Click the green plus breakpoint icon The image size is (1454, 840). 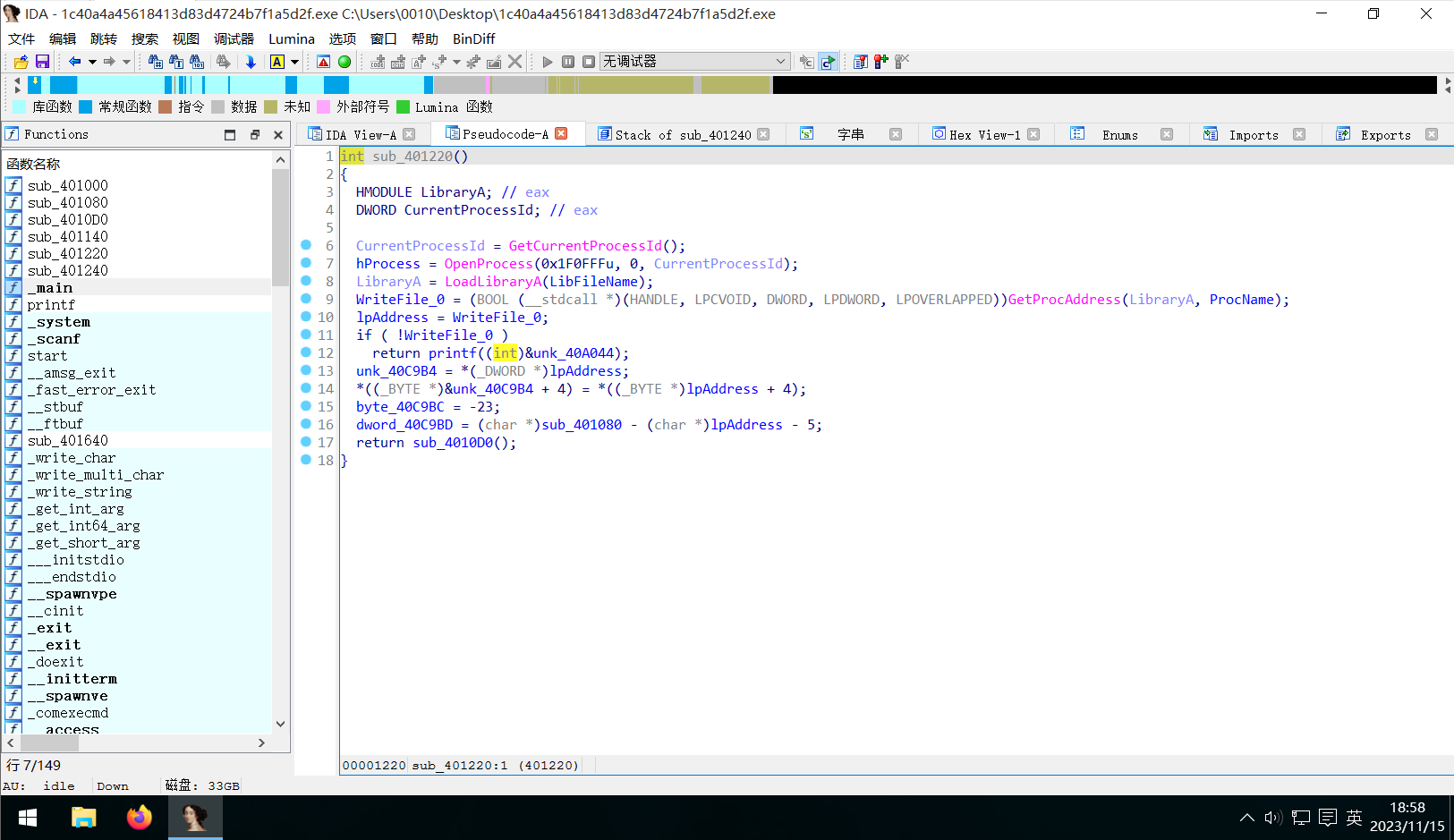881,62
